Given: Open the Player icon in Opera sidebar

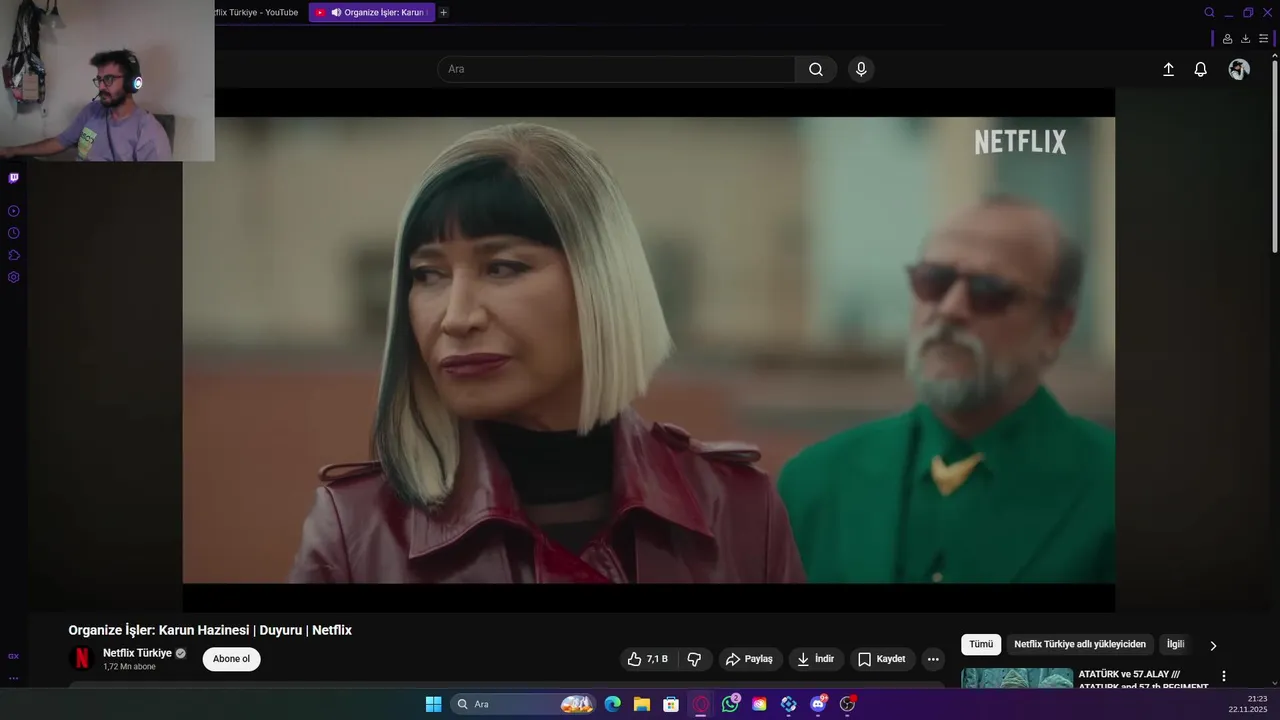Looking at the screenshot, I should tap(13, 211).
